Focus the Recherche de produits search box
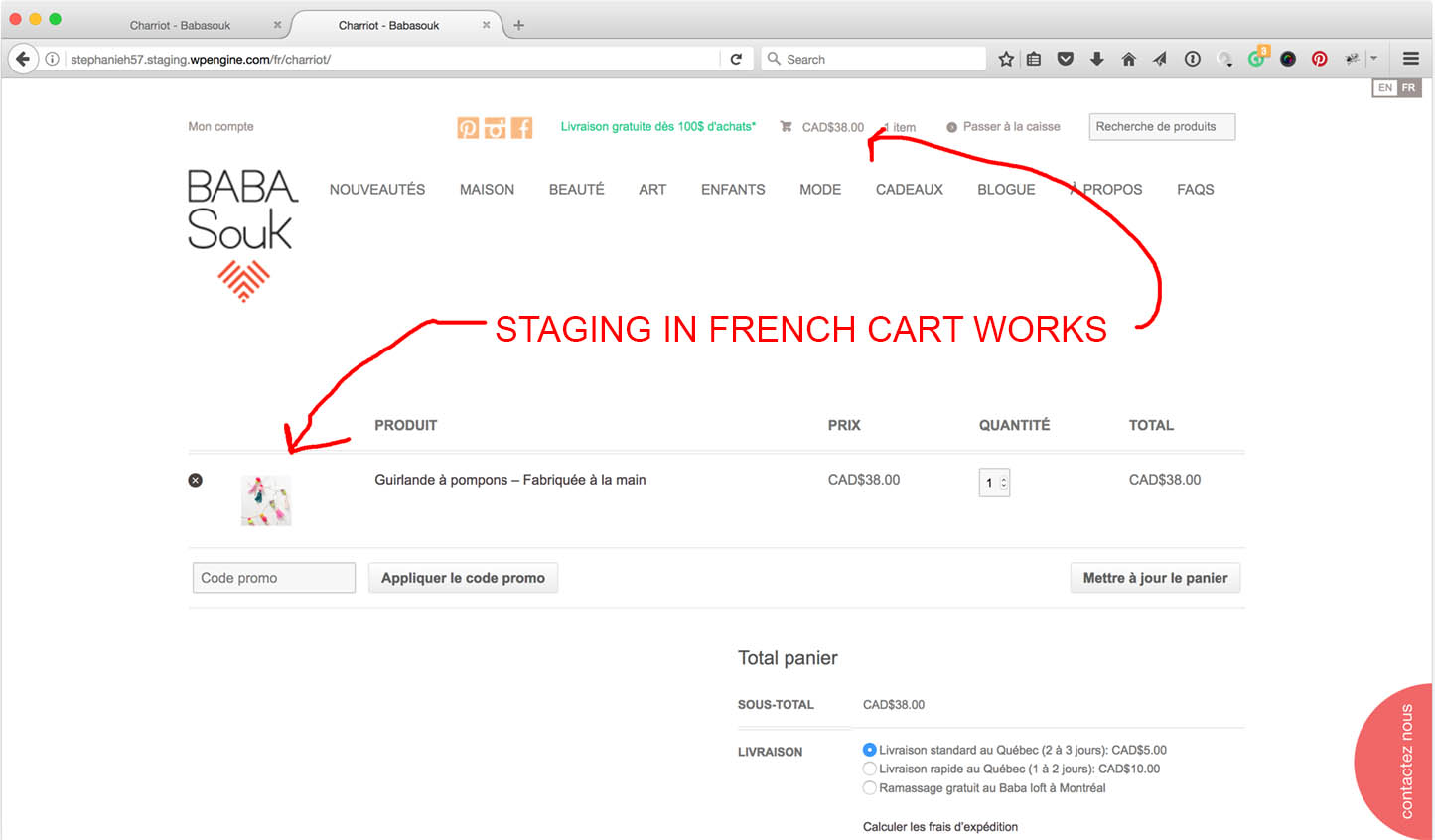The width and height of the screenshot is (1435, 840). tap(1162, 127)
